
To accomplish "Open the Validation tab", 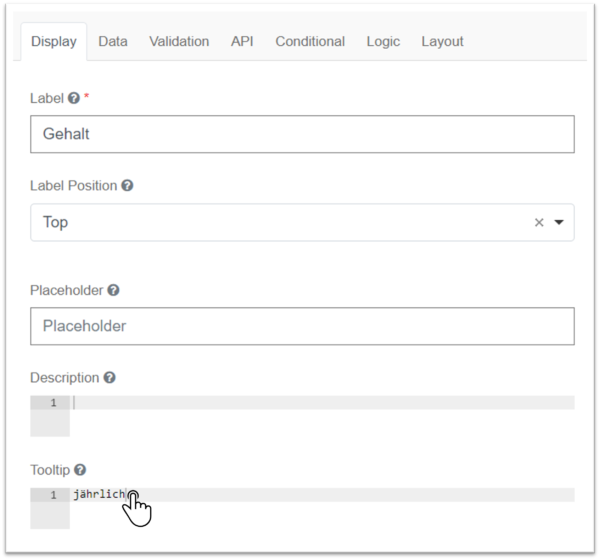I will pyautogui.click(x=179, y=41).
